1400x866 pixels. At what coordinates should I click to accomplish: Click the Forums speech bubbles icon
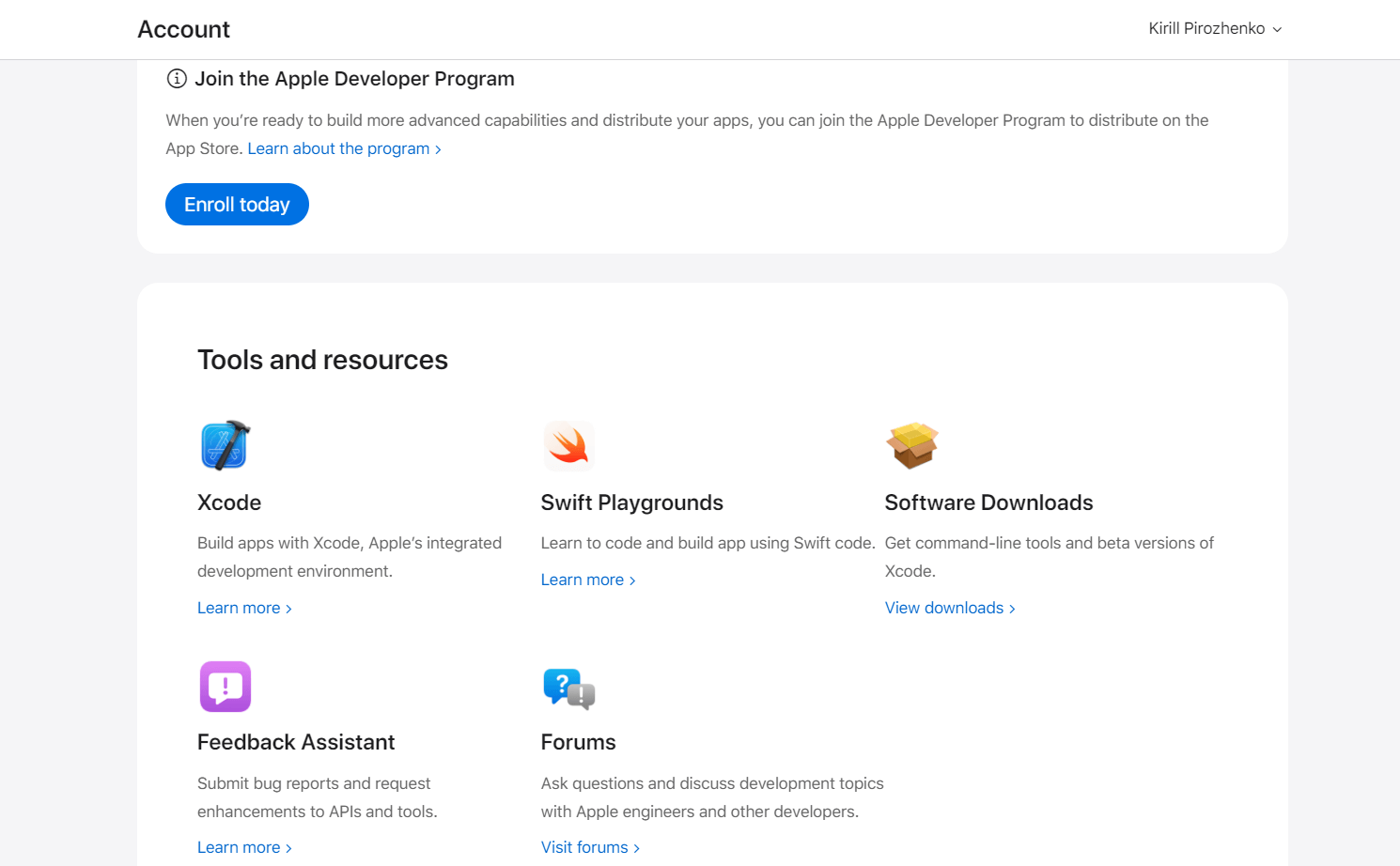coord(569,688)
